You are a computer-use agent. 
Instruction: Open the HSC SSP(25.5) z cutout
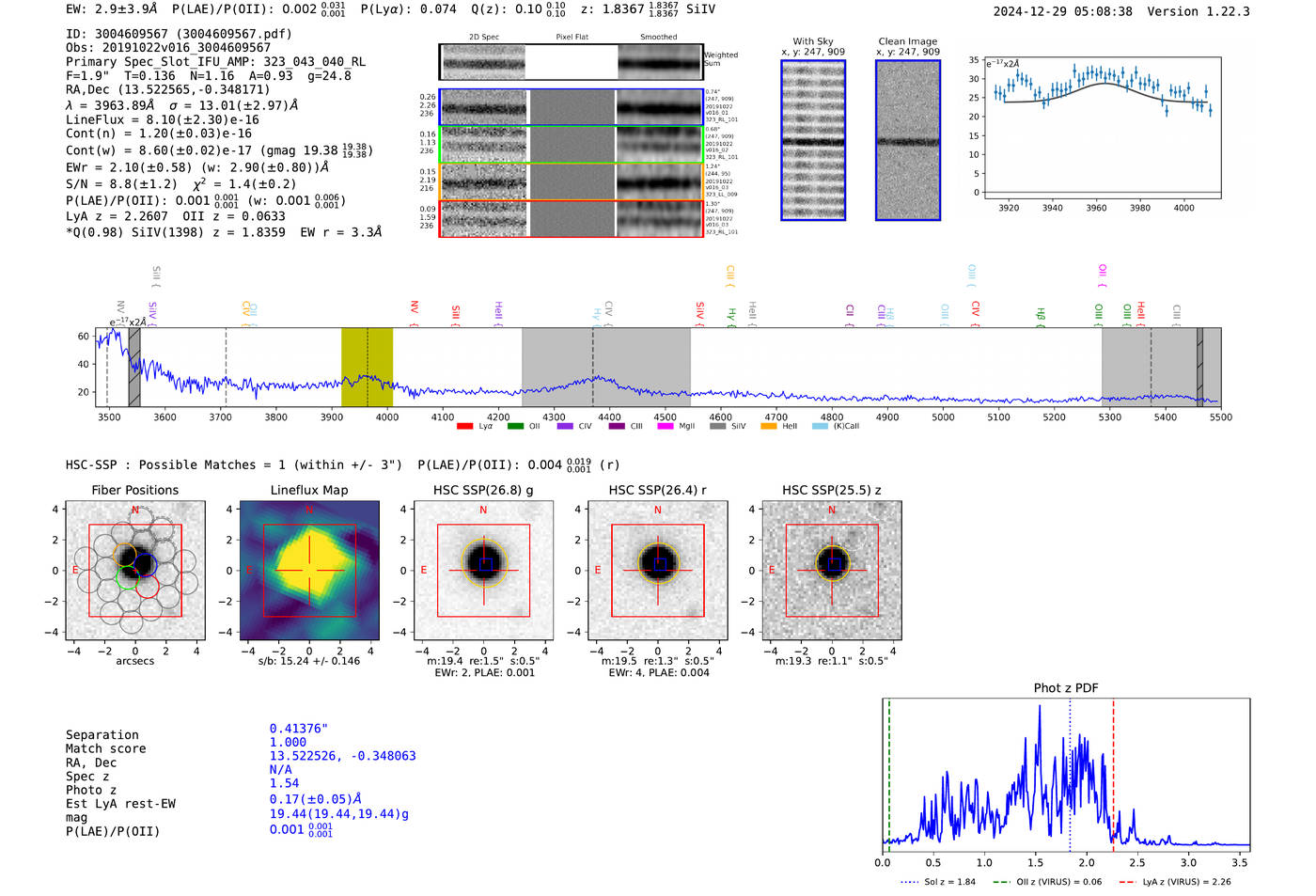click(x=832, y=570)
